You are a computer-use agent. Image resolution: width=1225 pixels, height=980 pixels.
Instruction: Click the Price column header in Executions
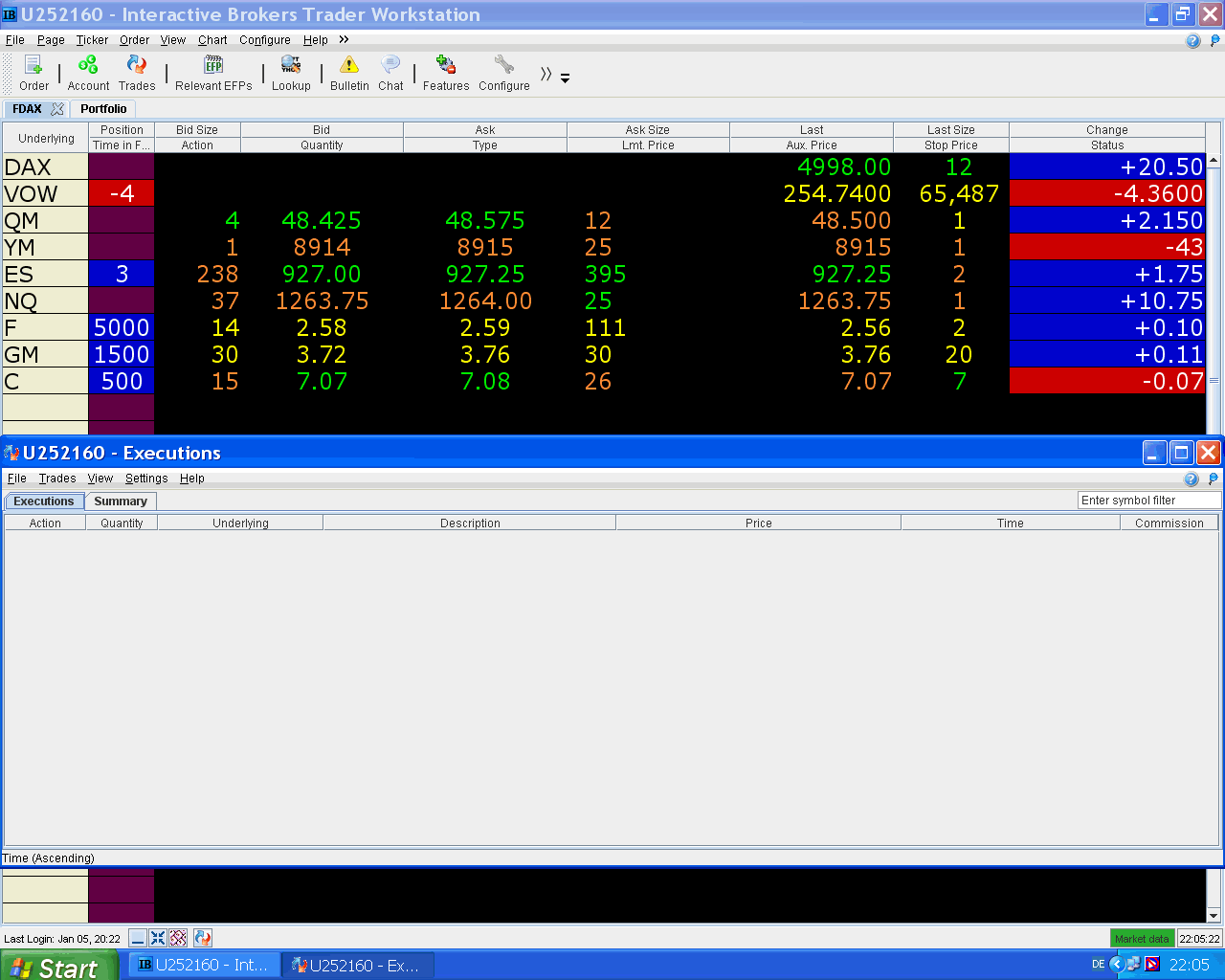[758, 523]
